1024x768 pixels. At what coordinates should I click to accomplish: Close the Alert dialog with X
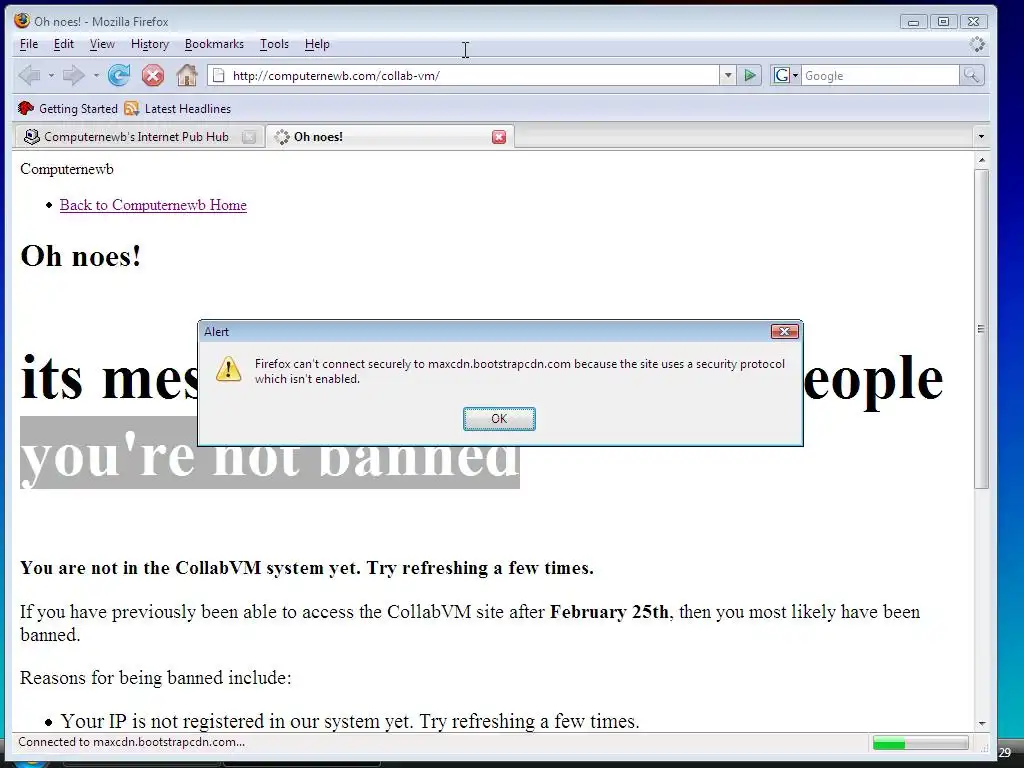(x=784, y=332)
